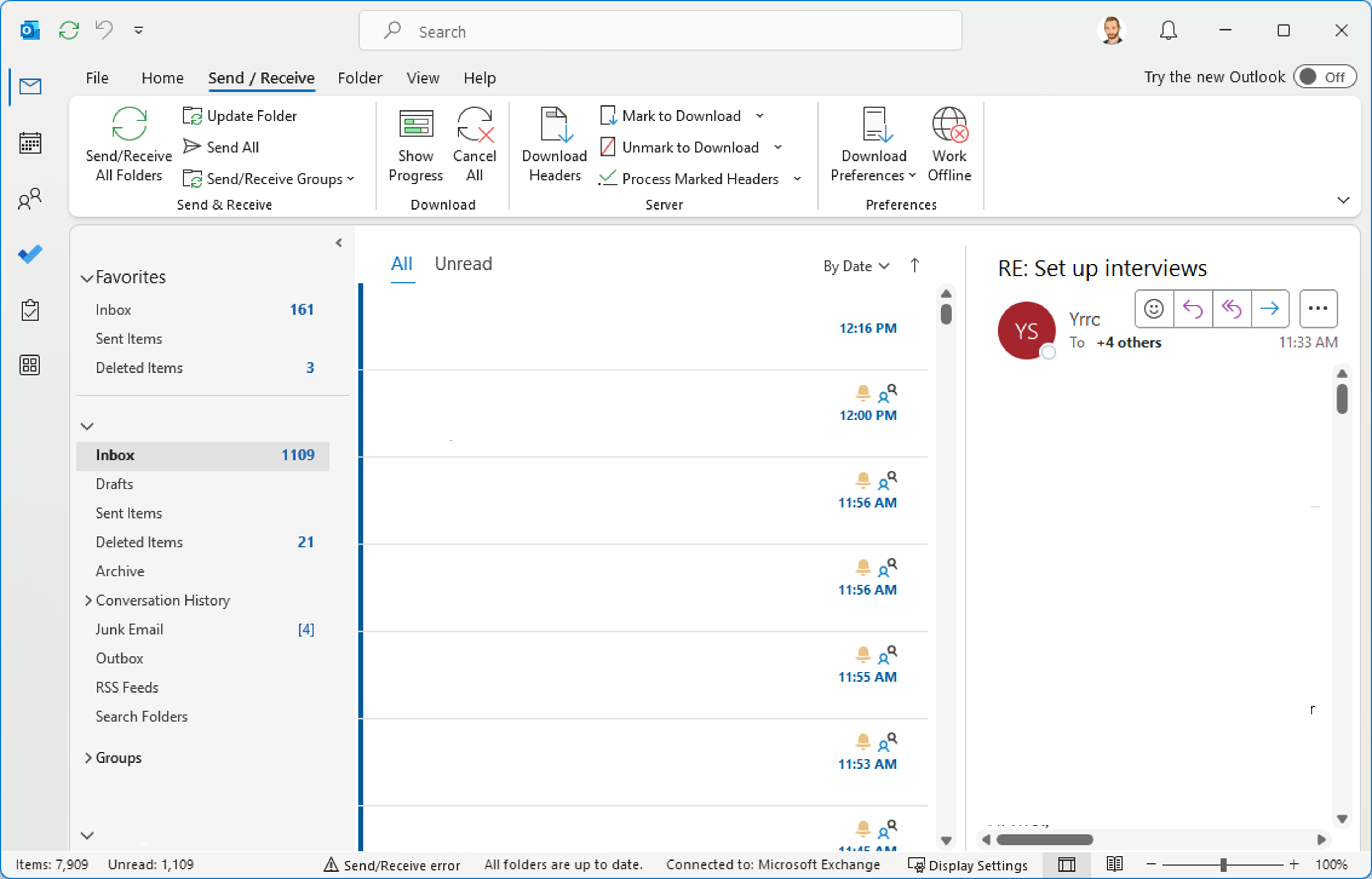1372x879 pixels.
Task: Expand the Groups section
Action: pyautogui.click(x=88, y=758)
